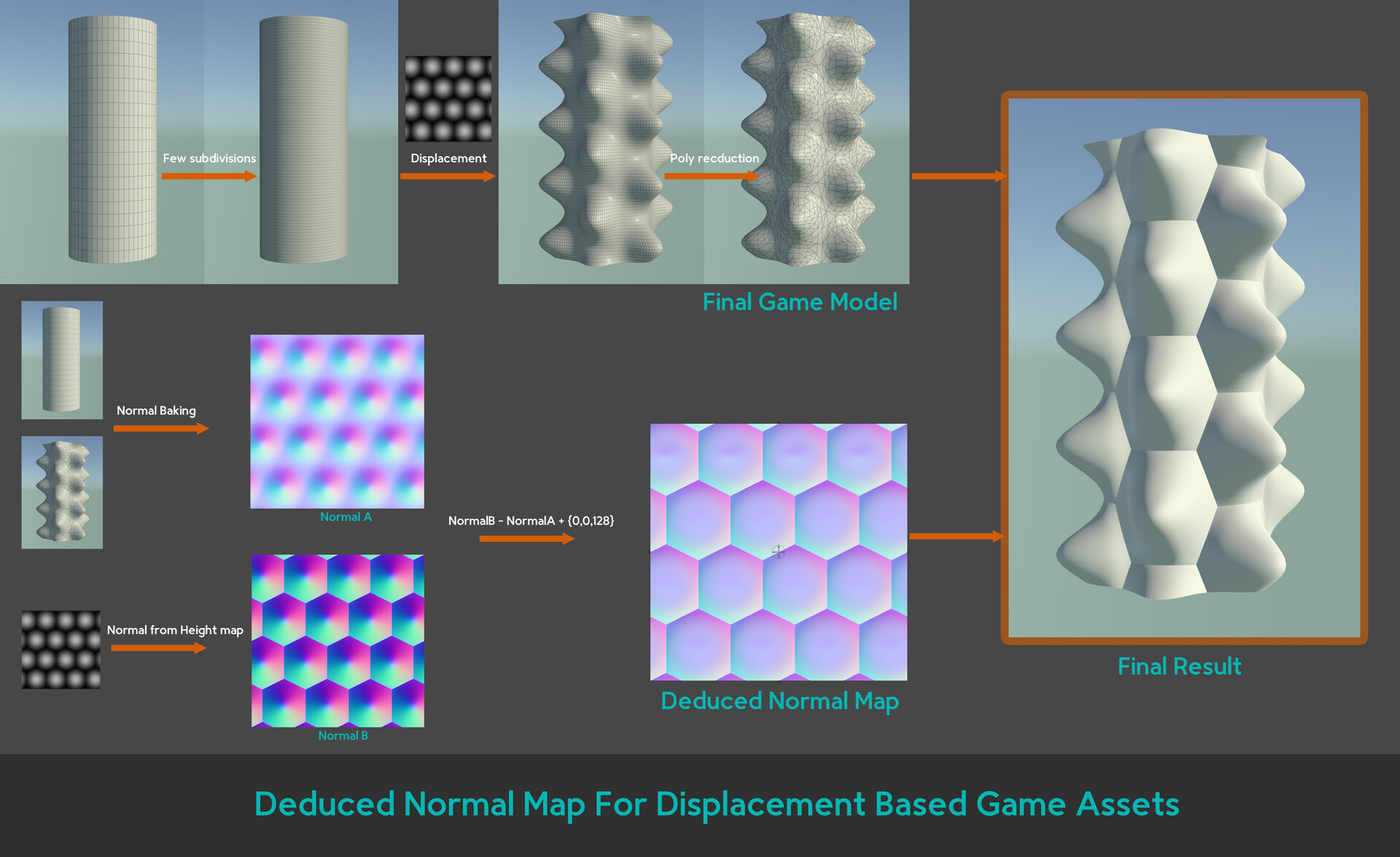Screen dimensions: 1400x857
Task: Toggle the Poly reduction step arrow
Action: (x=713, y=176)
